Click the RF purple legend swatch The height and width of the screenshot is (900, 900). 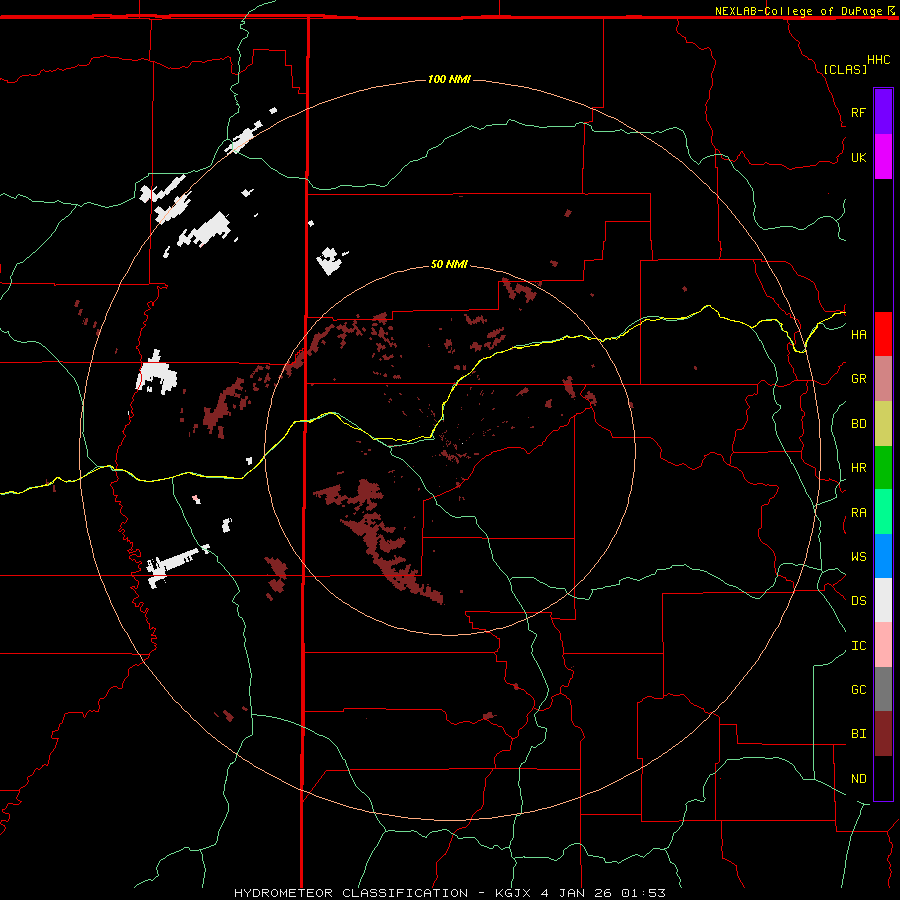click(883, 111)
